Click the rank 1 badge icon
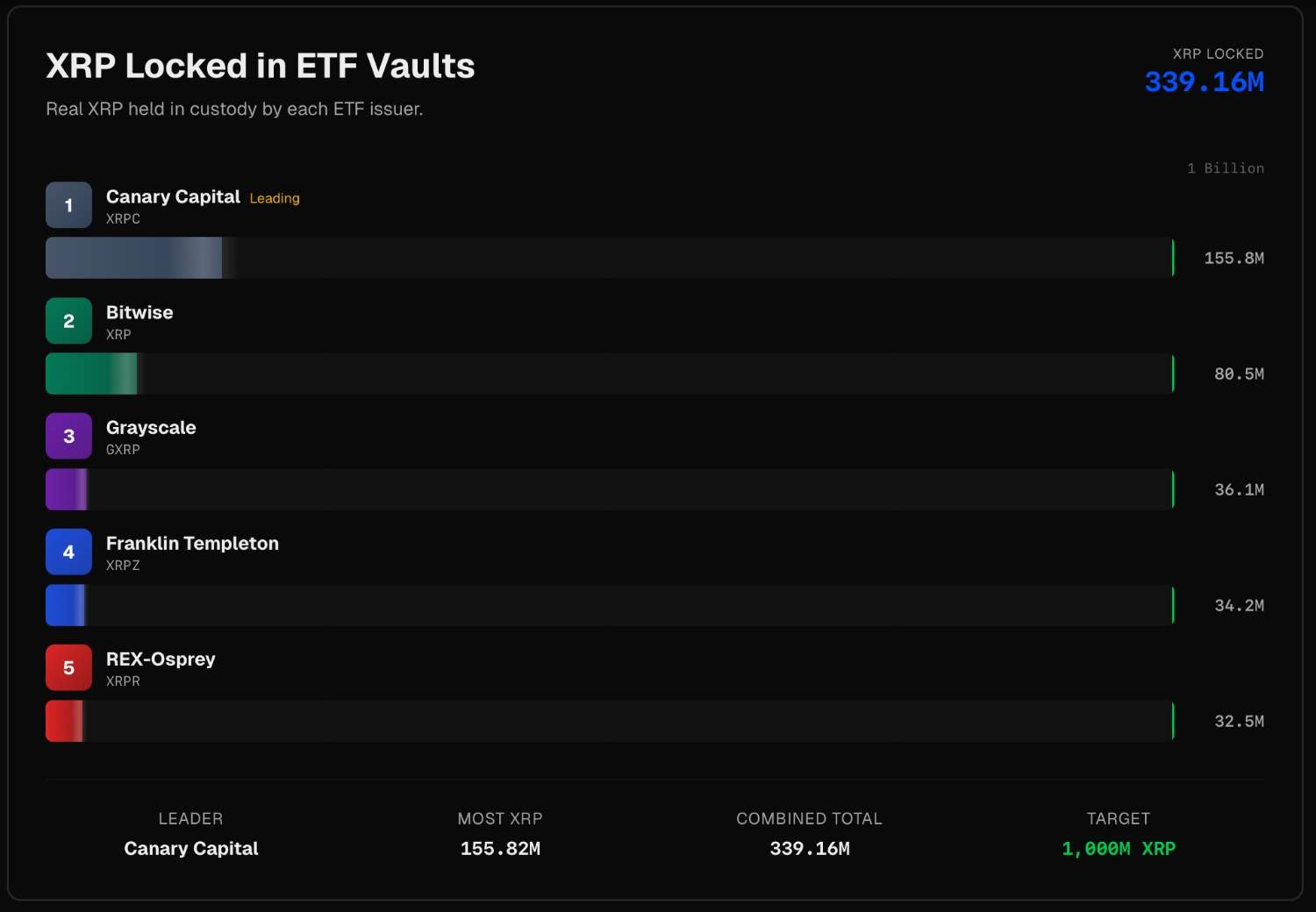 click(68, 205)
